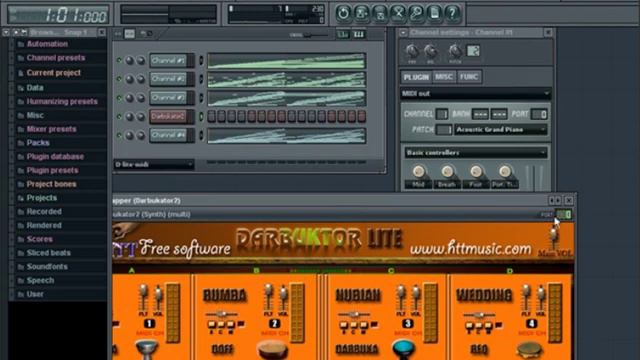
Task: Open the MIDI out plugin dropdown
Action: tap(476, 93)
